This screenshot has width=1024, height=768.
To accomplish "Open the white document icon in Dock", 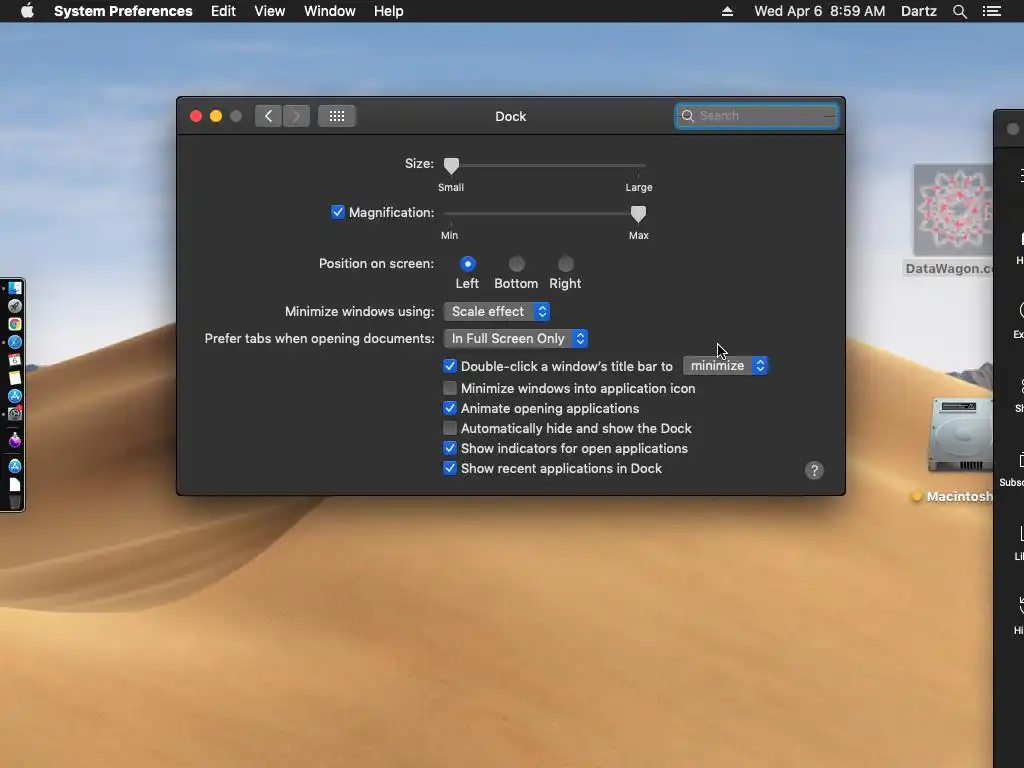I will click(x=15, y=485).
